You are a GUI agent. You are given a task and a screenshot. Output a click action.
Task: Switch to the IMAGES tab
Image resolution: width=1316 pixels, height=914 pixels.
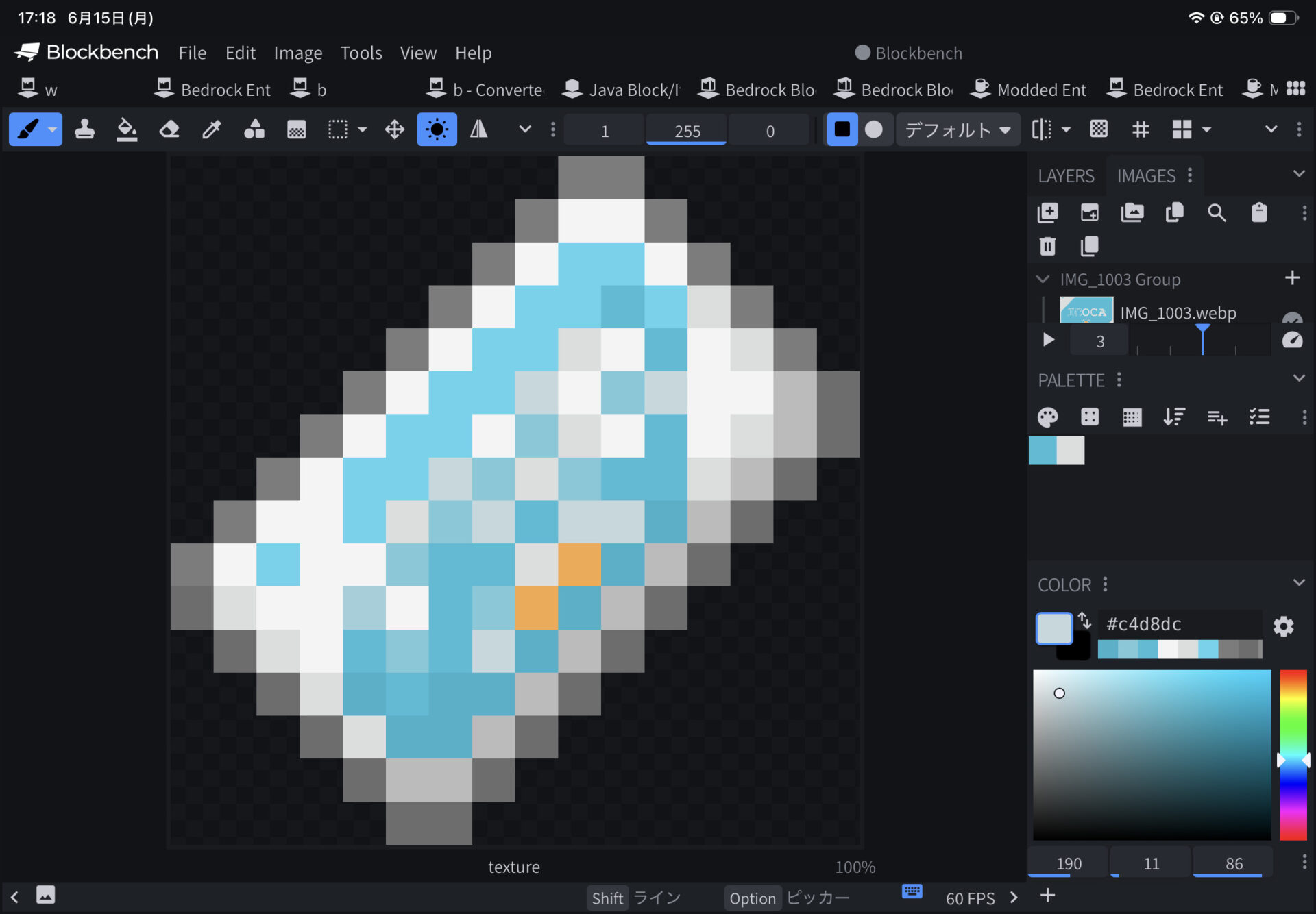pyautogui.click(x=1146, y=176)
